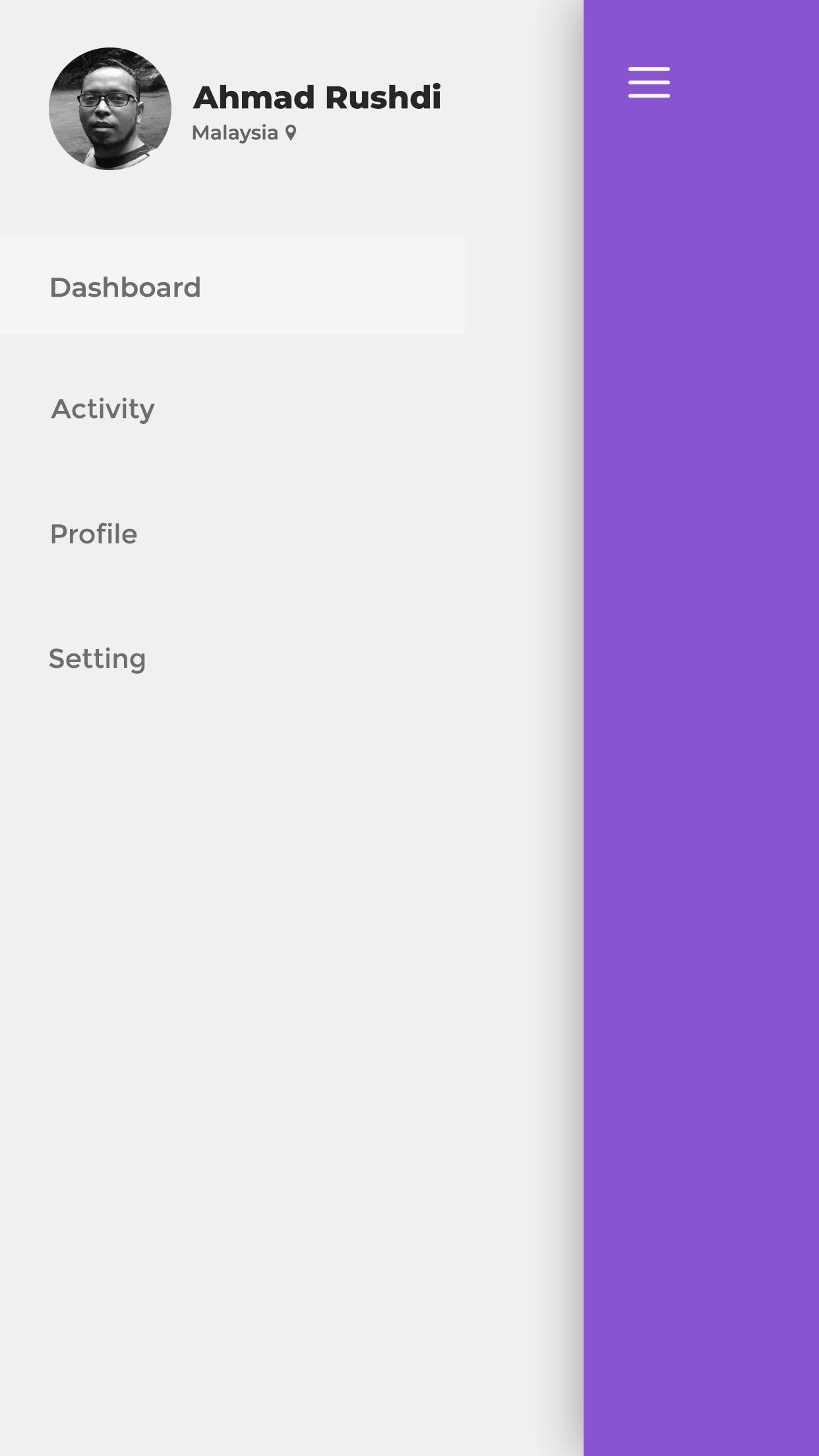Open Ahmad Rushdi's profile photo
The image size is (819, 1456).
pyautogui.click(x=110, y=109)
